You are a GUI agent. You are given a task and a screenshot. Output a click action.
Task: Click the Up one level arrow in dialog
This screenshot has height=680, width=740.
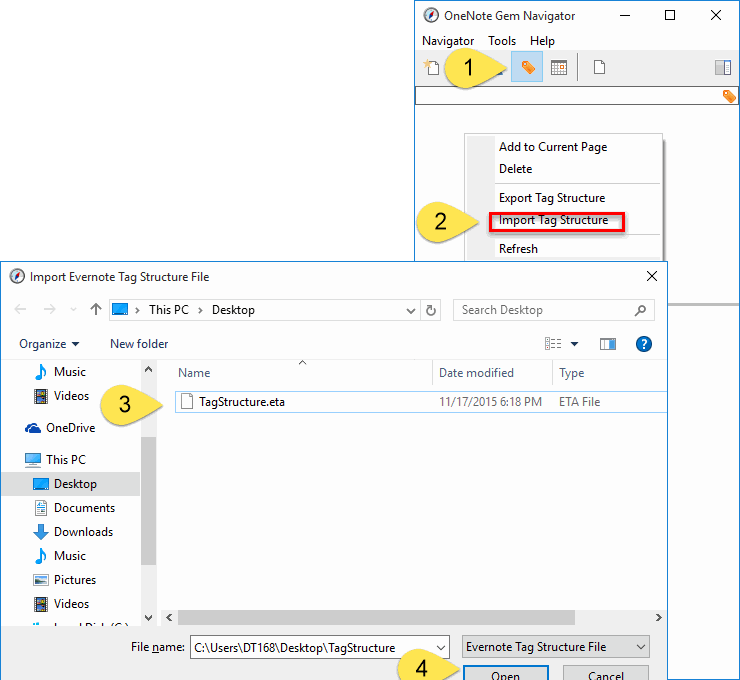[96, 310]
